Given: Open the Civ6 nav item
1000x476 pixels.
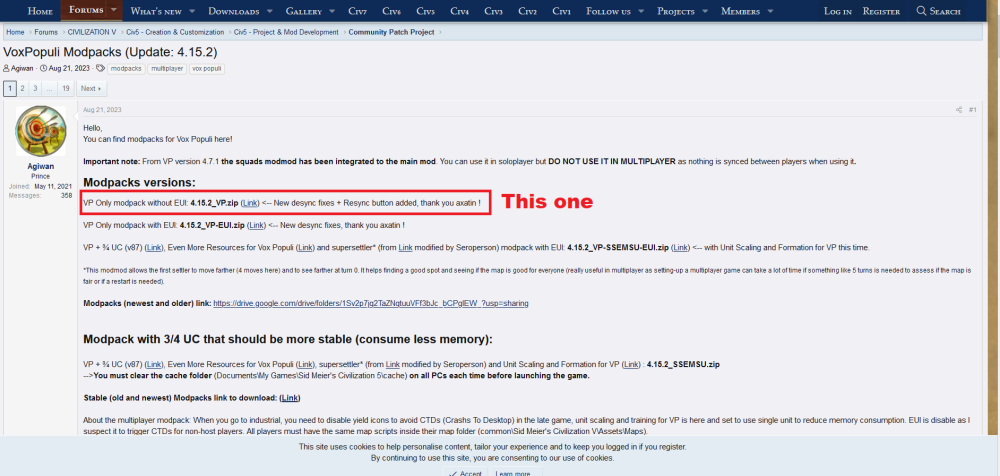Looking at the screenshot, I should coord(392,11).
